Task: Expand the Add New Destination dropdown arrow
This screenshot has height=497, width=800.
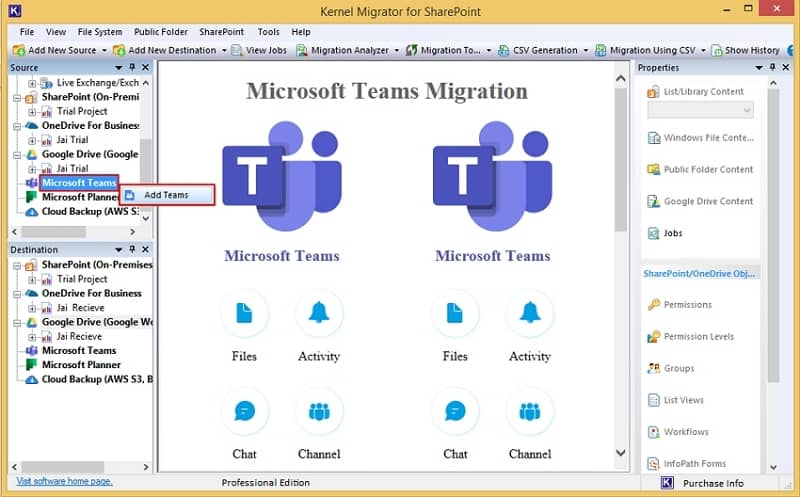Action: [x=224, y=51]
